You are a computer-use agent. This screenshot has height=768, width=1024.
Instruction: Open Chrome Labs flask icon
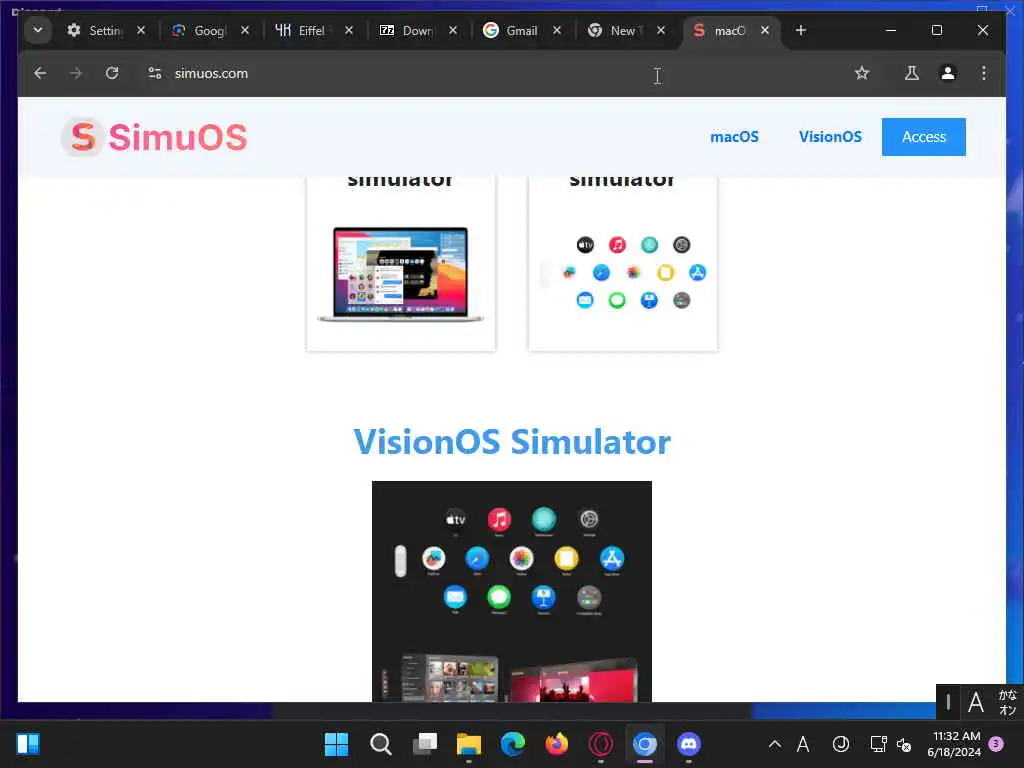click(x=912, y=73)
